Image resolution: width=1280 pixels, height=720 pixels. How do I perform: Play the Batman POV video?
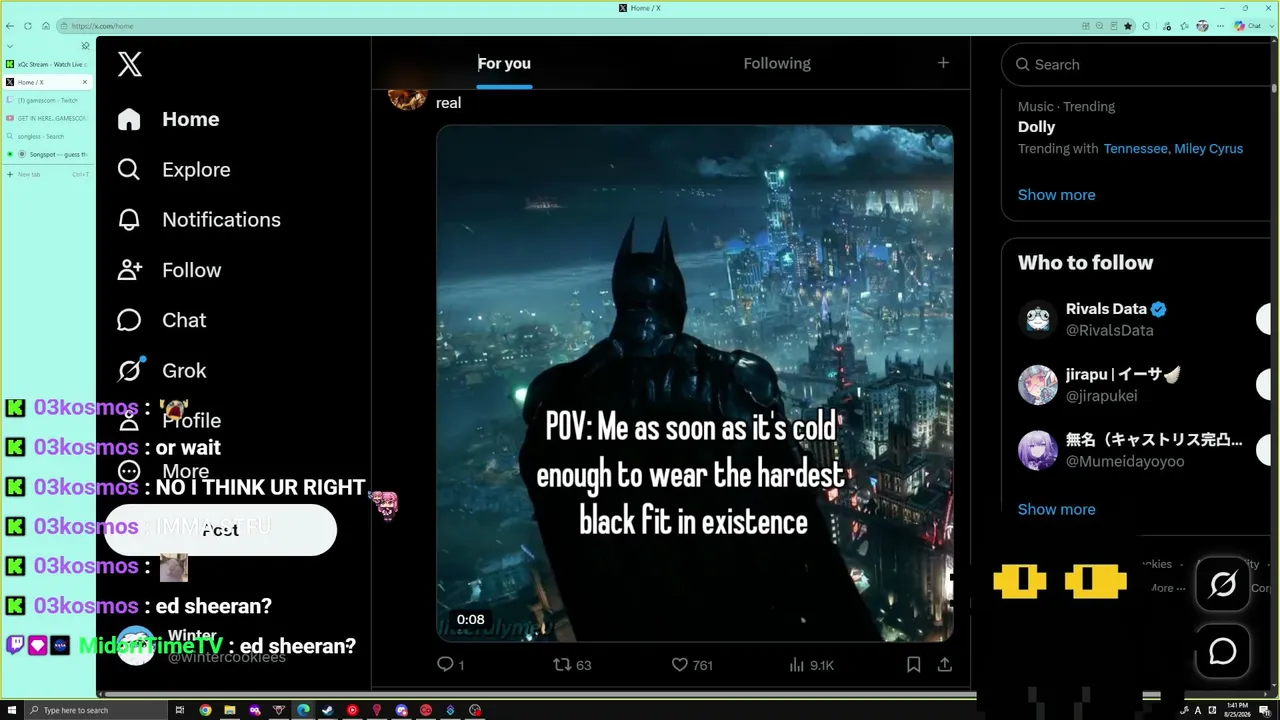pos(694,383)
